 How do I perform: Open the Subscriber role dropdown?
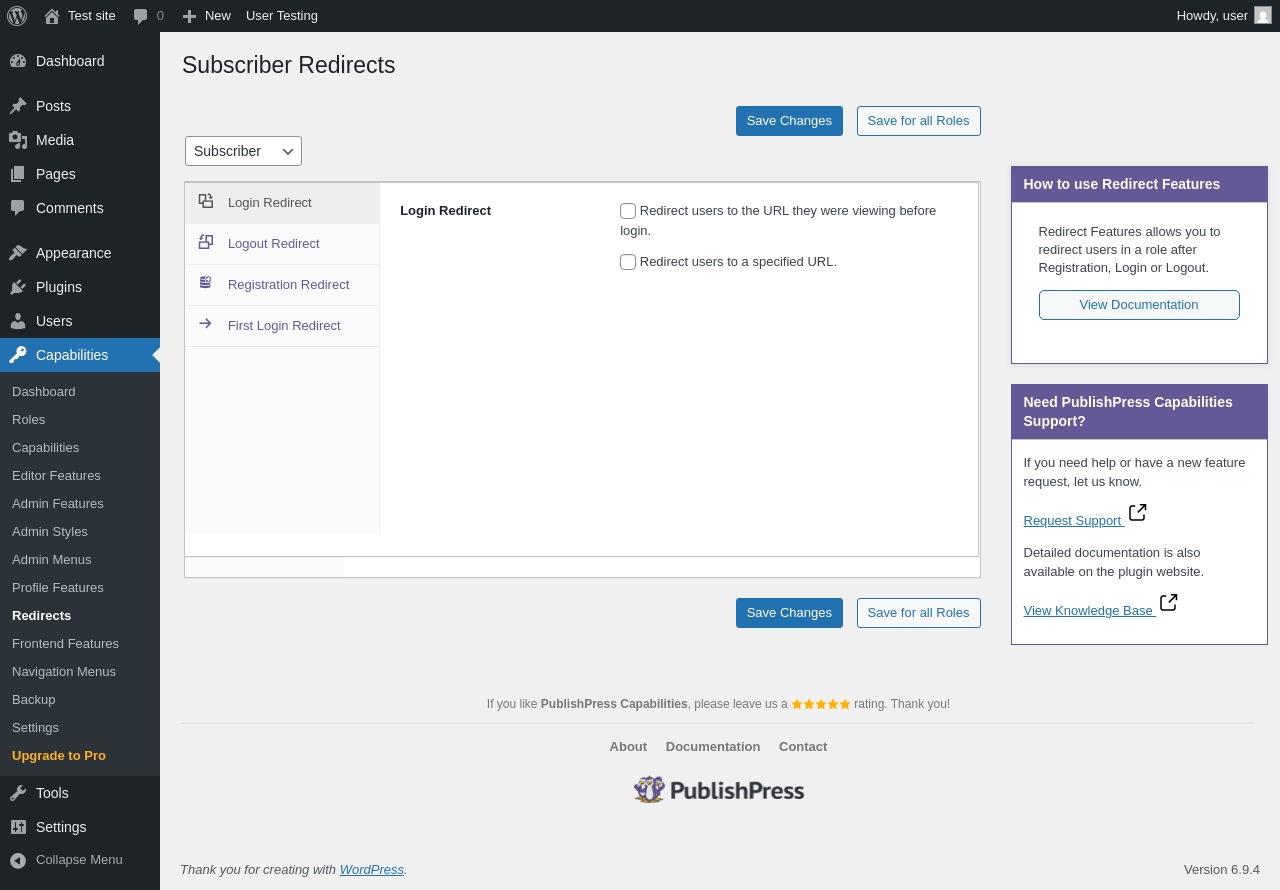click(x=243, y=151)
